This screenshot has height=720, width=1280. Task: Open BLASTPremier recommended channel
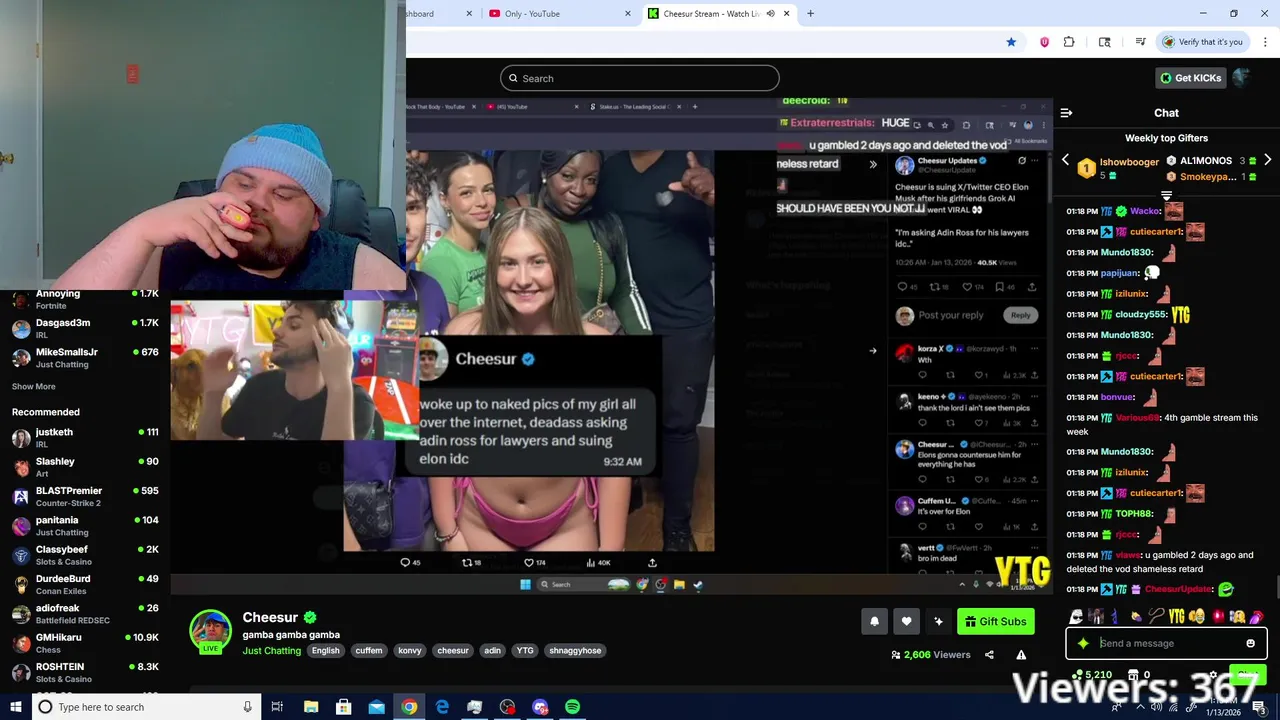85,497
